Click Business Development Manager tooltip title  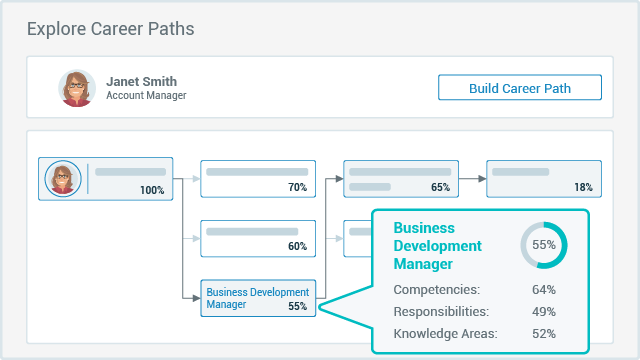[x=438, y=246]
